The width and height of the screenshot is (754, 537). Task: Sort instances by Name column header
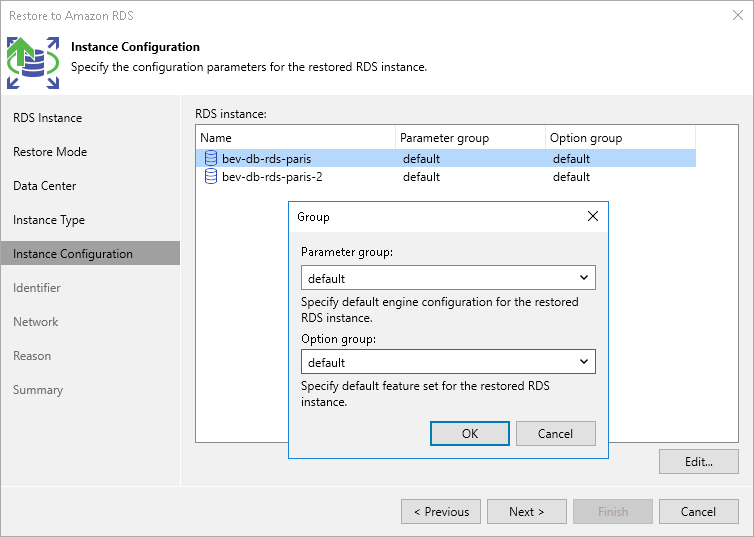295,138
